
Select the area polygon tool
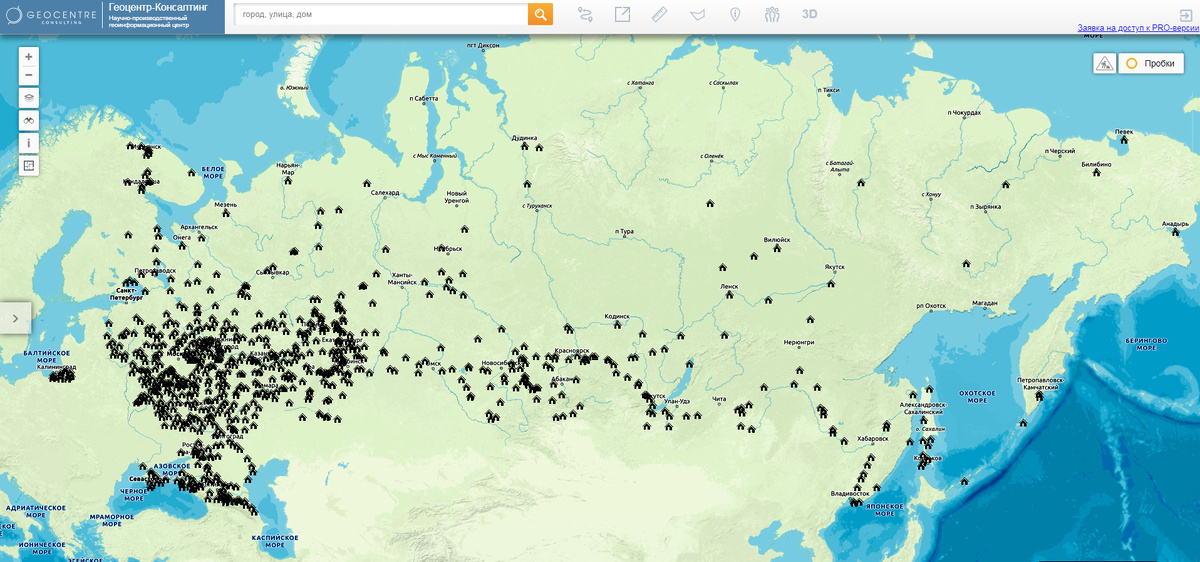click(x=697, y=14)
